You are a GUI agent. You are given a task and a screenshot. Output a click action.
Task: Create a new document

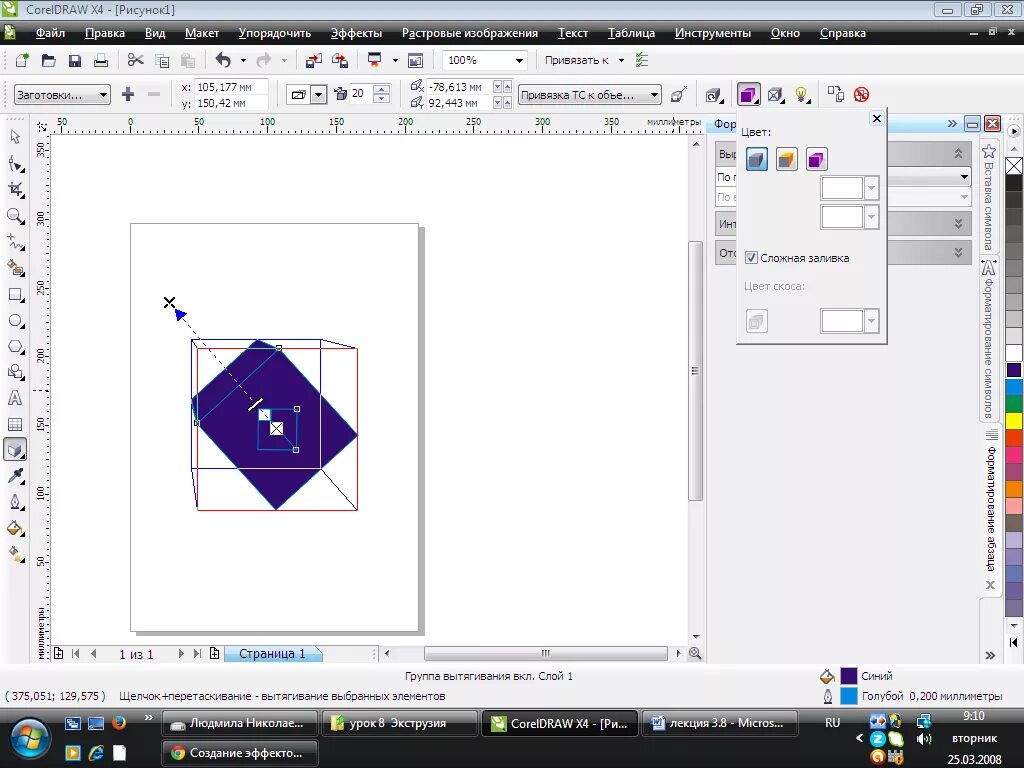click(x=22, y=61)
